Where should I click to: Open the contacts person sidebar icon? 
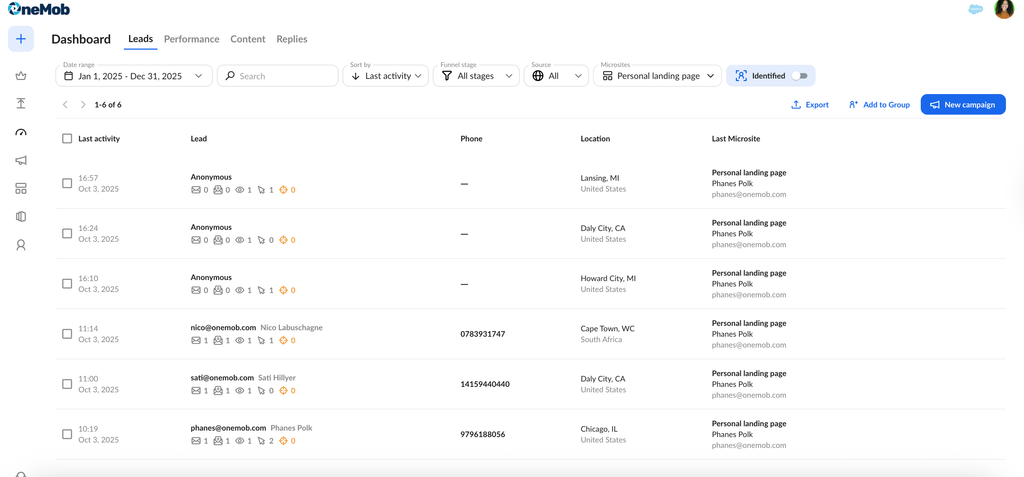[21, 245]
